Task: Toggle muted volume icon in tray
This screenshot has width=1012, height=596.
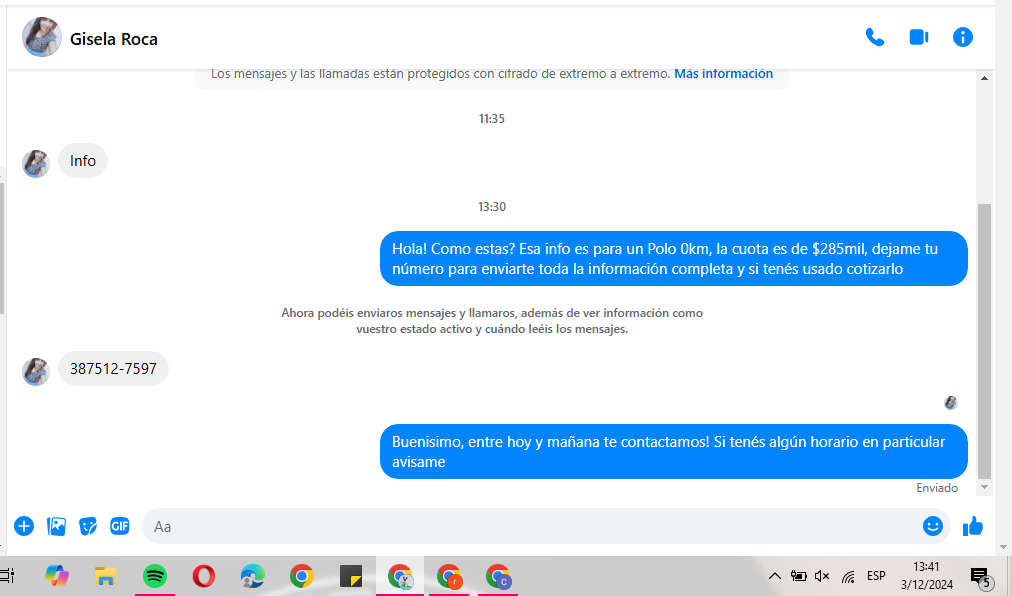Action: click(x=822, y=576)
